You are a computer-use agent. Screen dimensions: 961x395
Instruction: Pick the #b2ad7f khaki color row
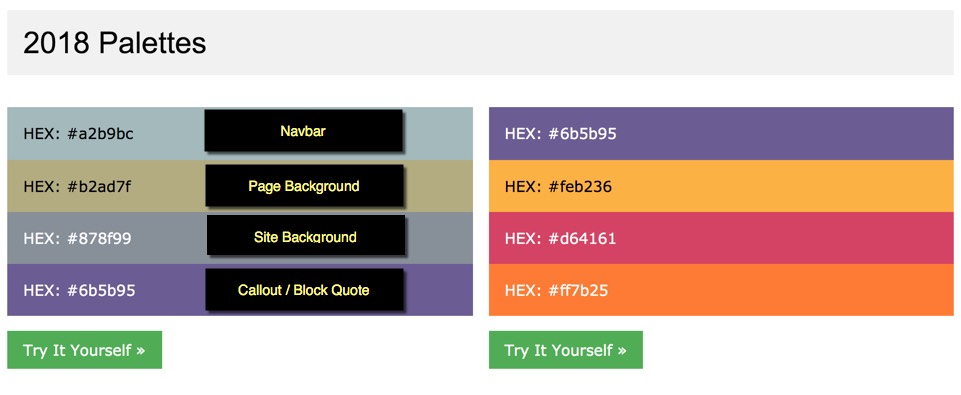240,186
